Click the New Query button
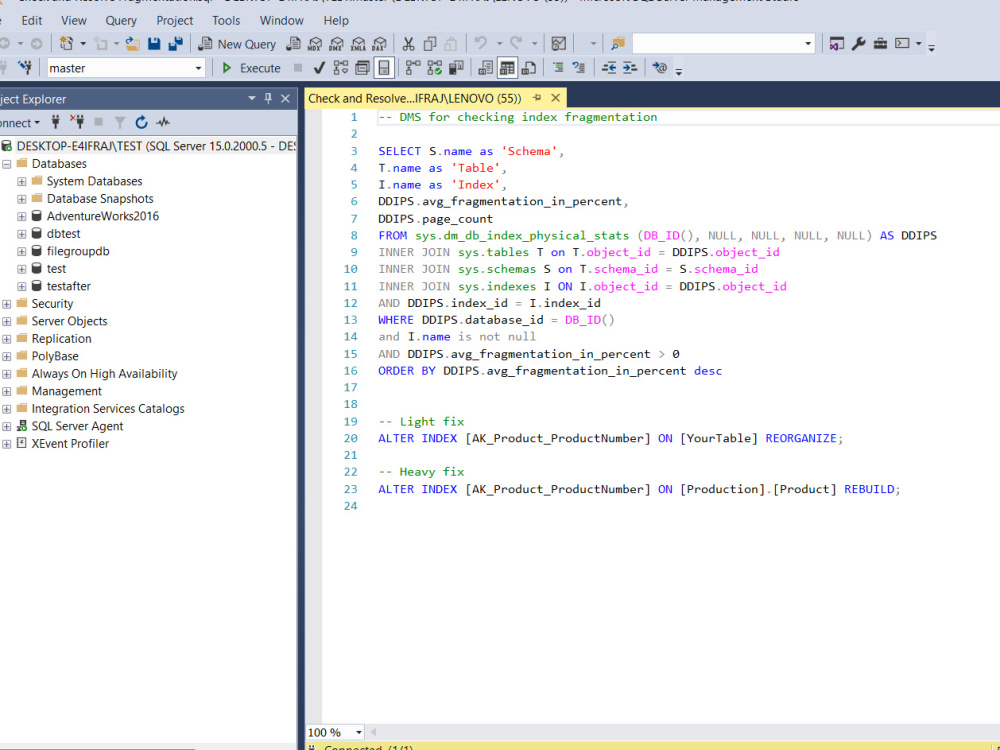 point(237,44)
